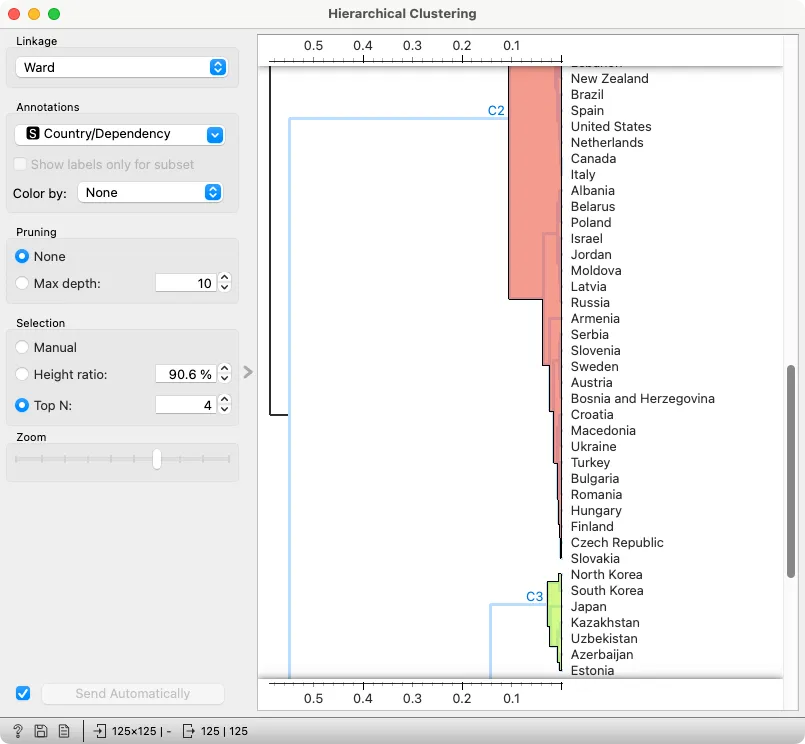Toggle the Send Automatically checkbox
This screenshot has height=744, width=805.
pos(23,693)
